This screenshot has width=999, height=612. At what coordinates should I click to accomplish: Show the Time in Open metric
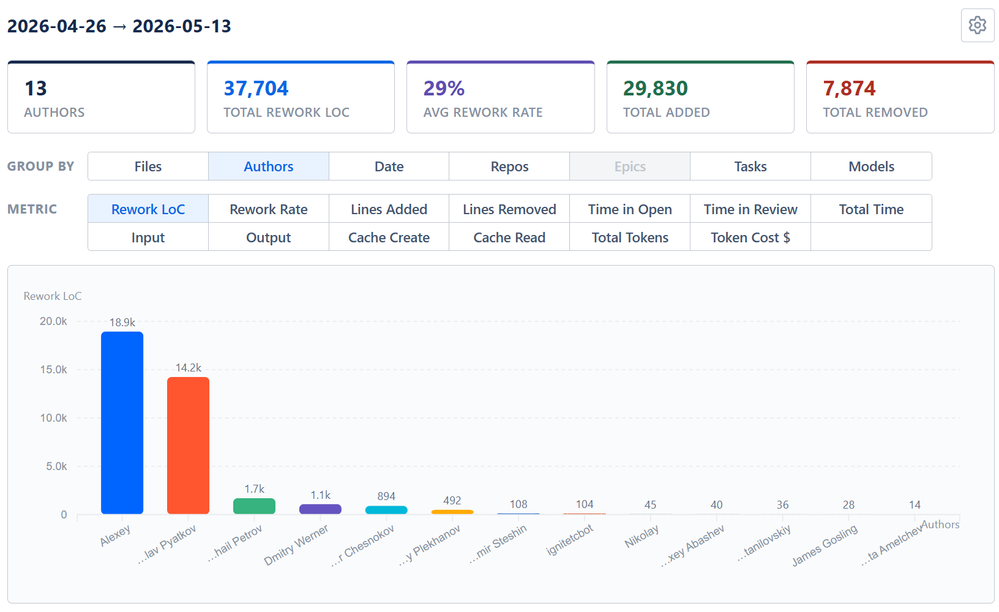(x=629, y=209)
